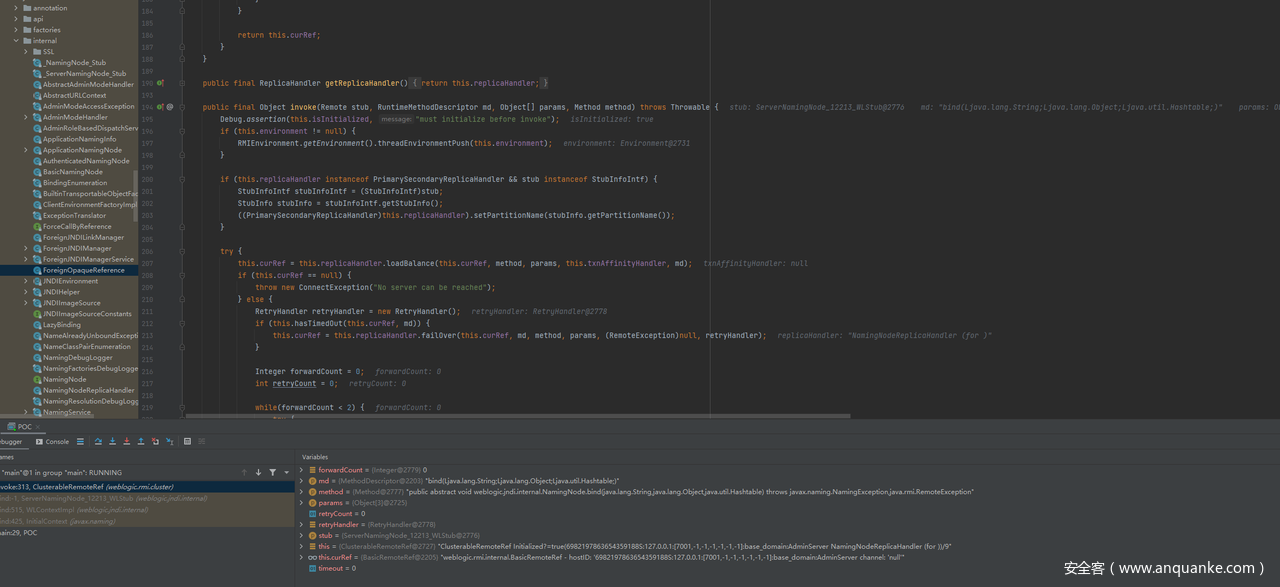Click the filter frames funnel icon
Viewport: 1280px width, 587px height.
pos(272,472)
